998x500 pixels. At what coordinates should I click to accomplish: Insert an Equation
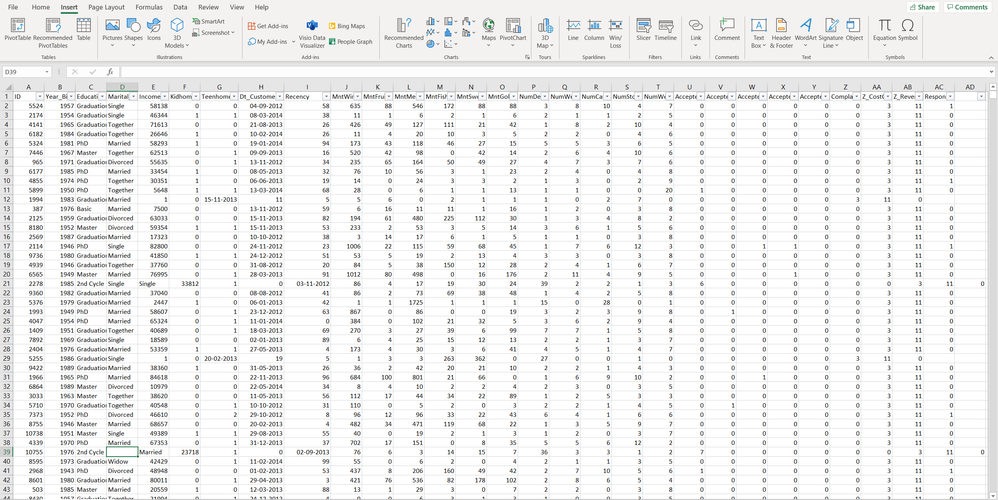click(885, 30)
